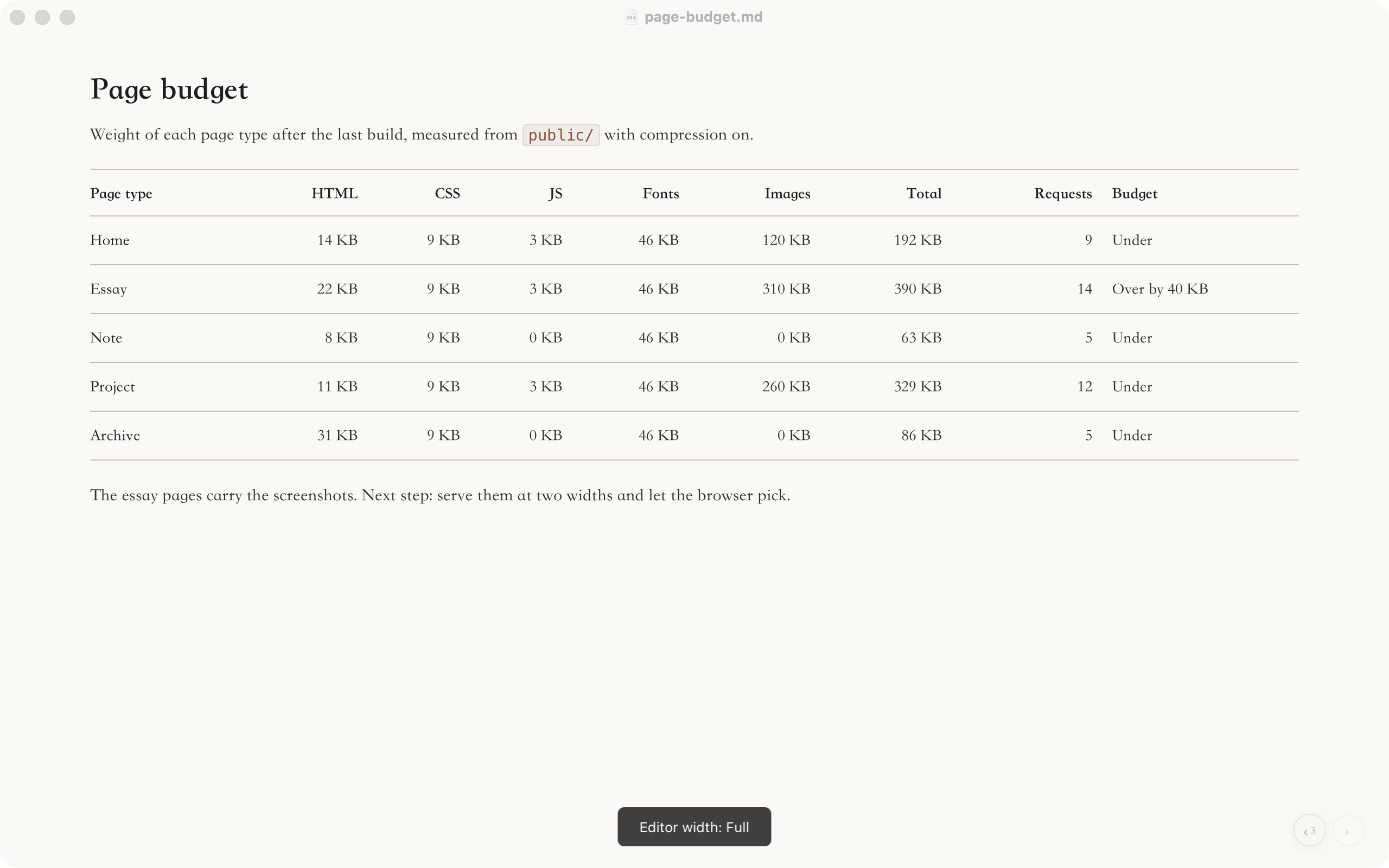This screenshot has width=1389, height=868.
Task: Click the public/ inline code span
Action: [560, 135]
